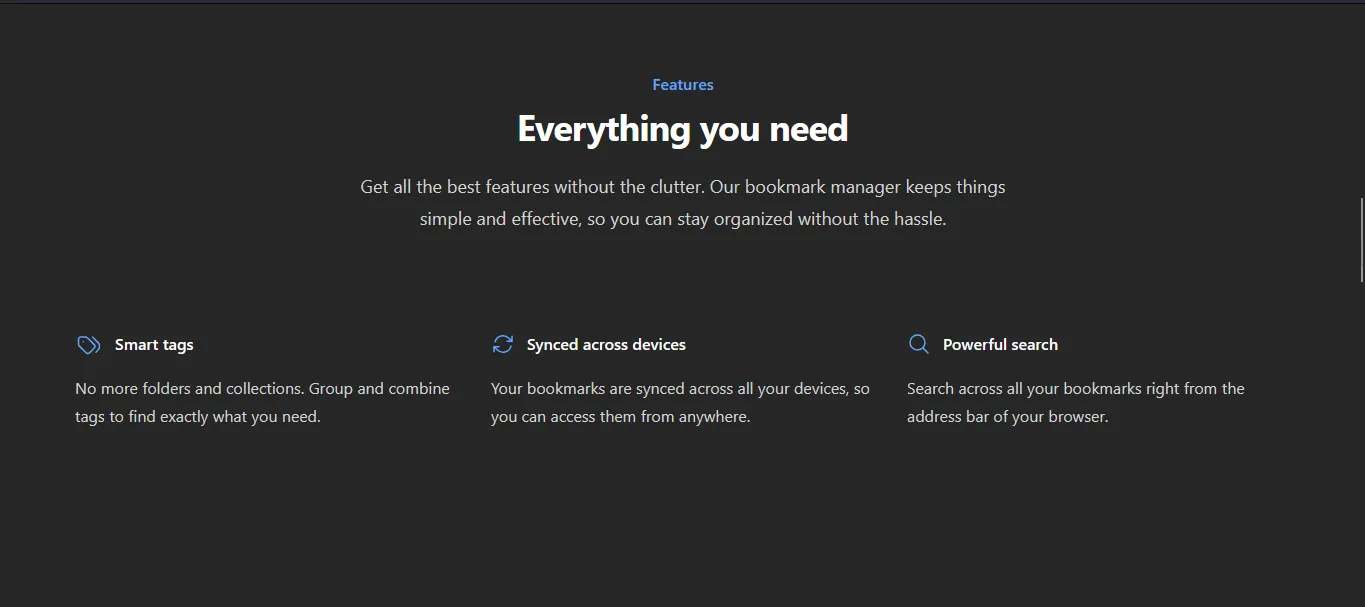Screen dimensions: 1365x607
Task: Click the tags icon beside Smart tags
Action: pyautogui.click(x=88, y=344)
